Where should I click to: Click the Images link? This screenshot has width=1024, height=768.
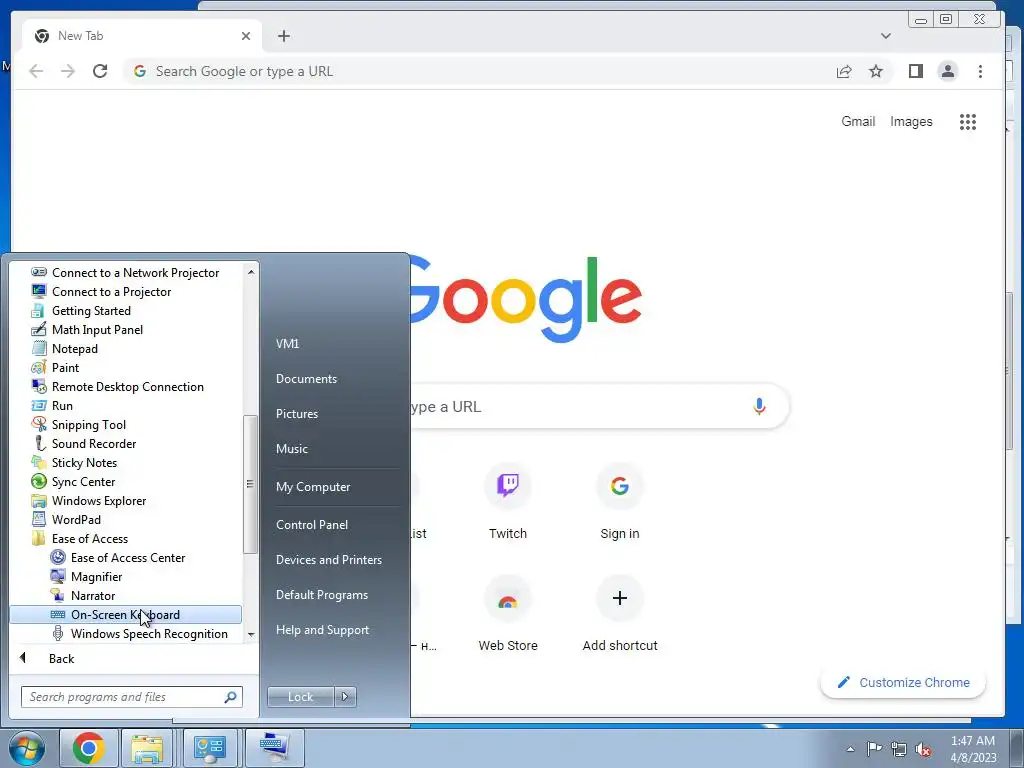click(x=911, y=121)
